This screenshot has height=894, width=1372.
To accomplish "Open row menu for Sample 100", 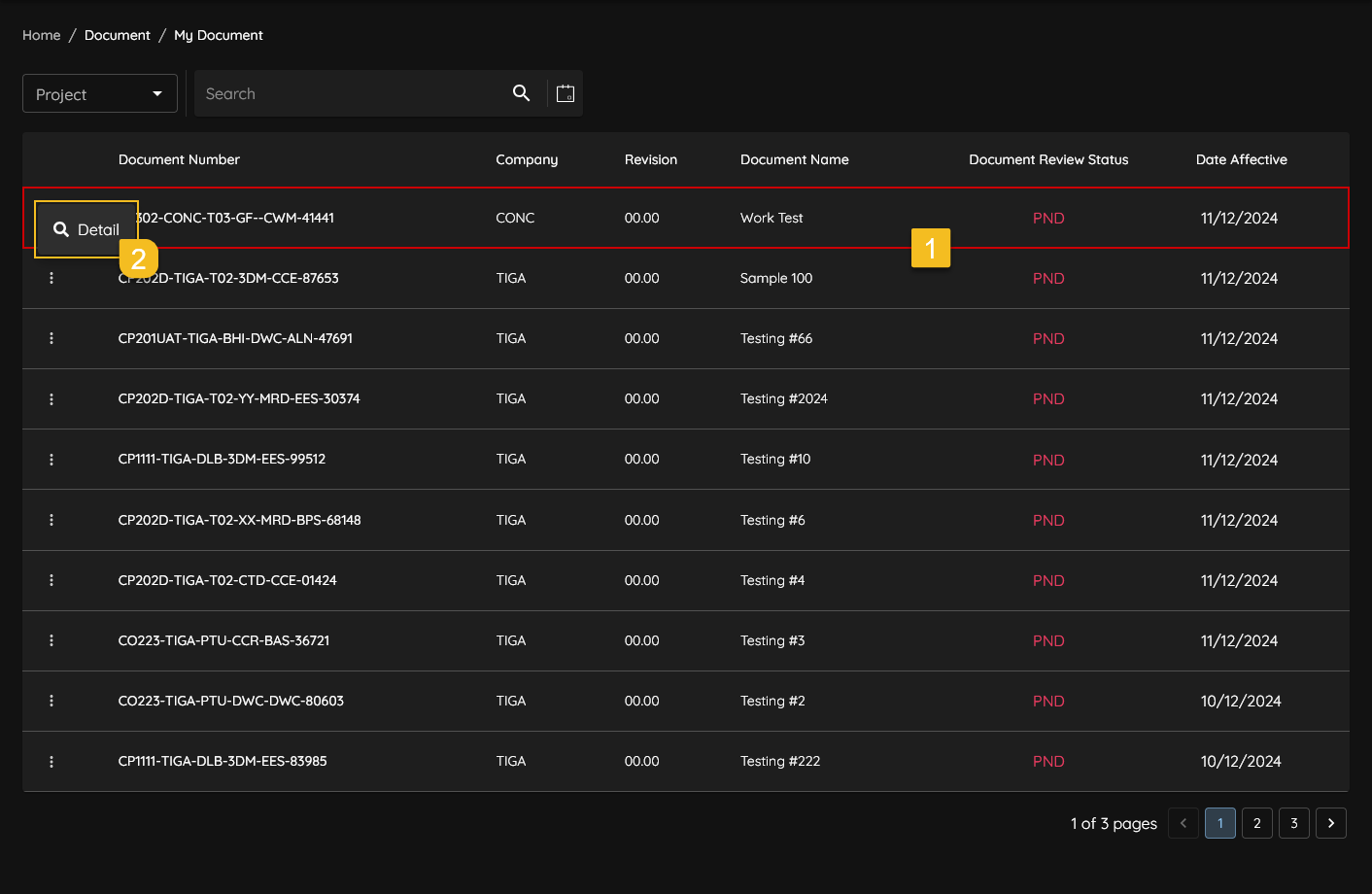I will tap(51, 279).
